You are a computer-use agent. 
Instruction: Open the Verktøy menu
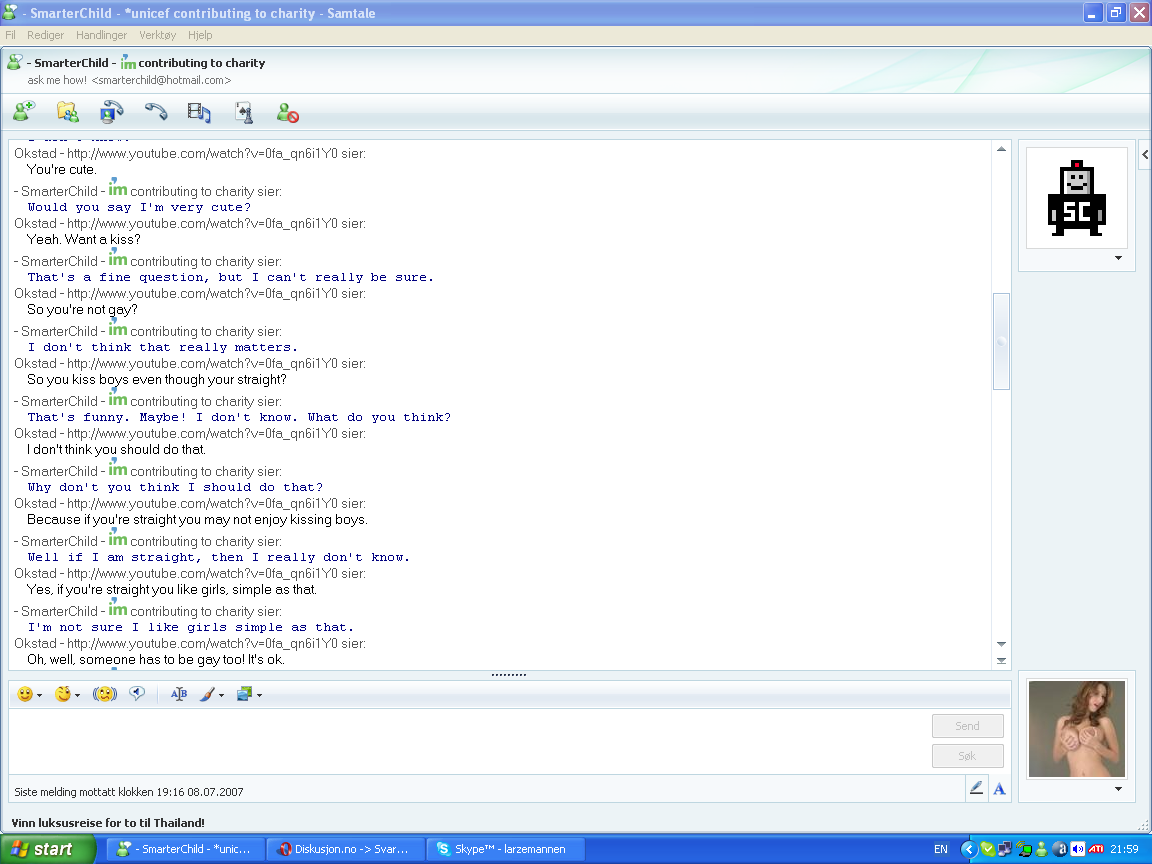coord(157,35)
